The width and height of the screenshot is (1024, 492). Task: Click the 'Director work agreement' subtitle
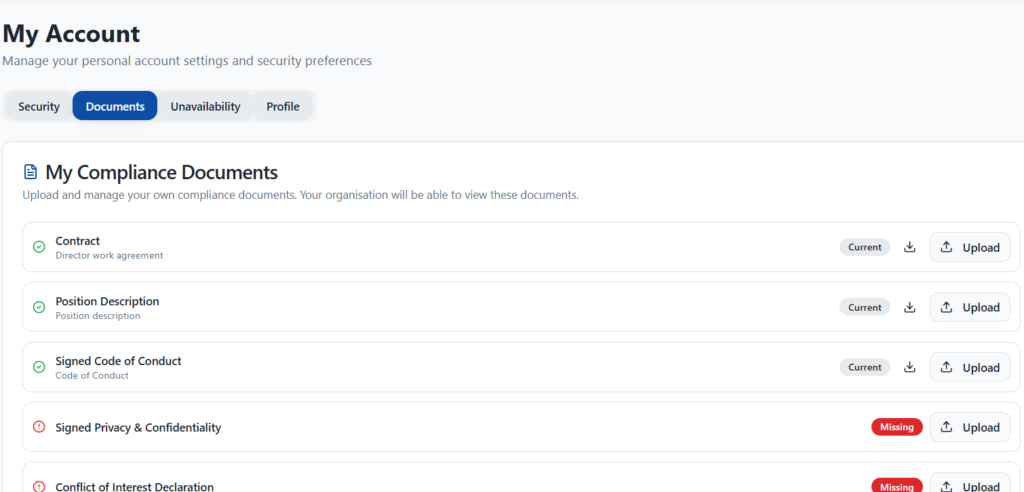tap(109, 255)
